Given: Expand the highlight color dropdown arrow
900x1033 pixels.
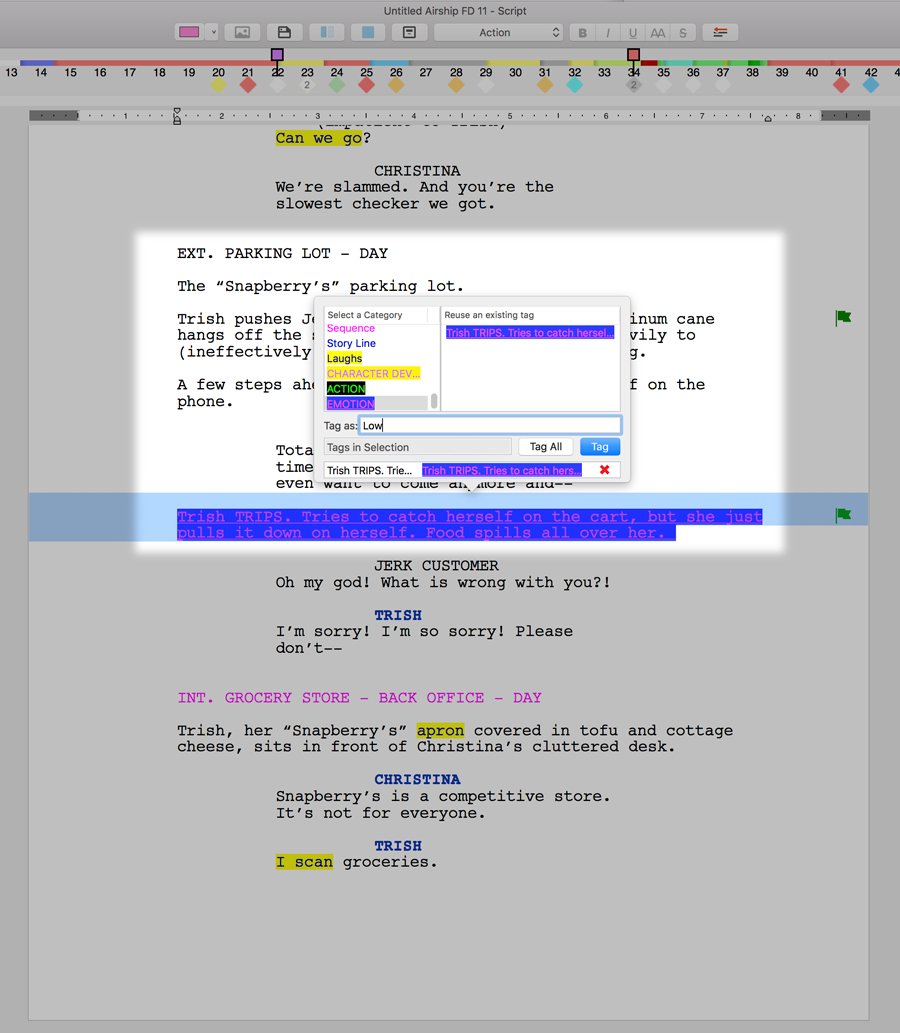Looking at the screenshot, I should (213, 32).
